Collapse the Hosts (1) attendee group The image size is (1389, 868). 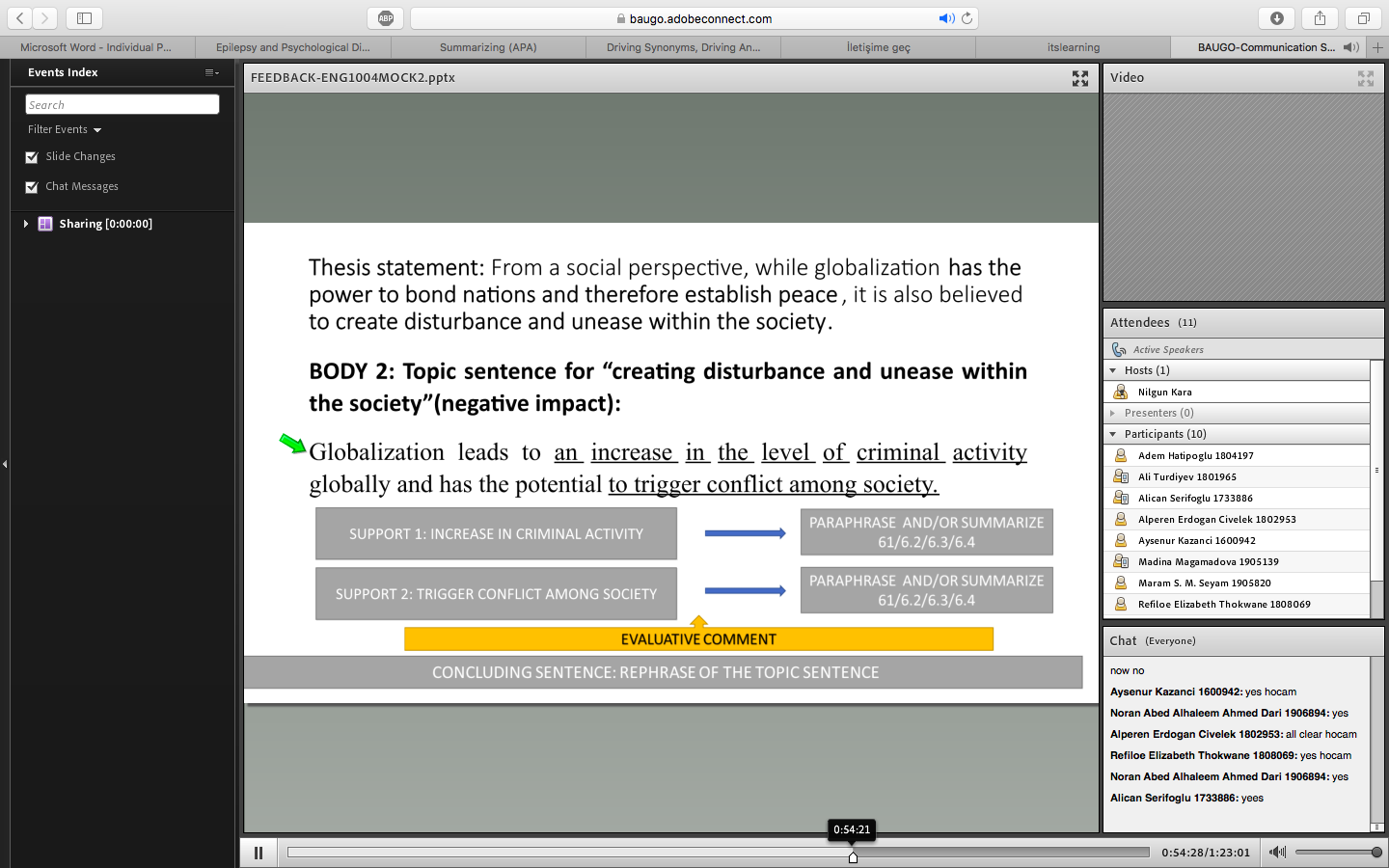click(1113, 370)
